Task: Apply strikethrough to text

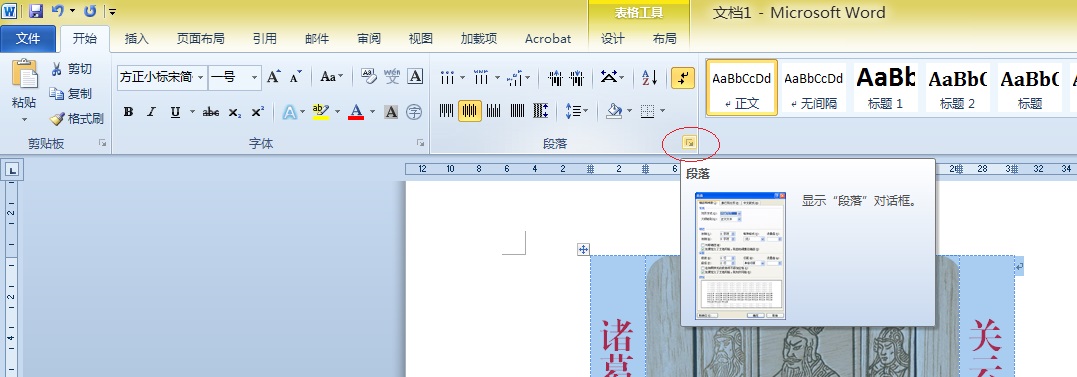Action: [211, 112]
